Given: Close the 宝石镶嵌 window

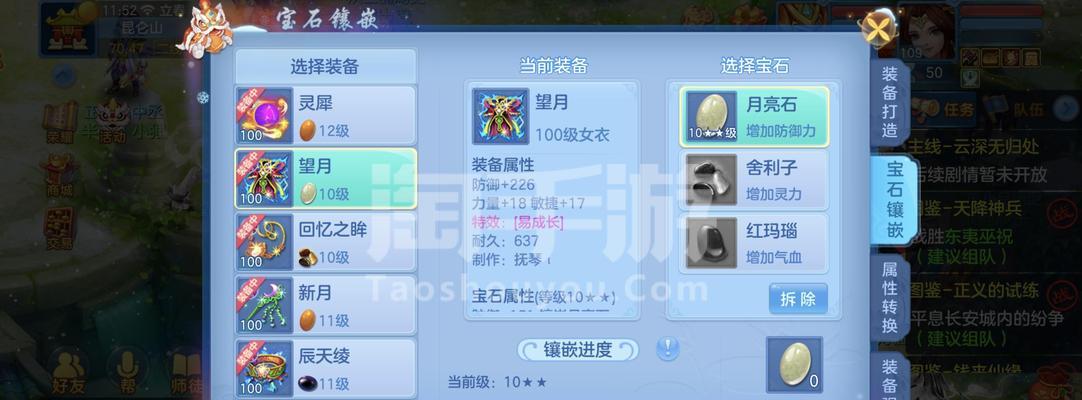Looking at the screenshot, I should (x=877, y=29).
